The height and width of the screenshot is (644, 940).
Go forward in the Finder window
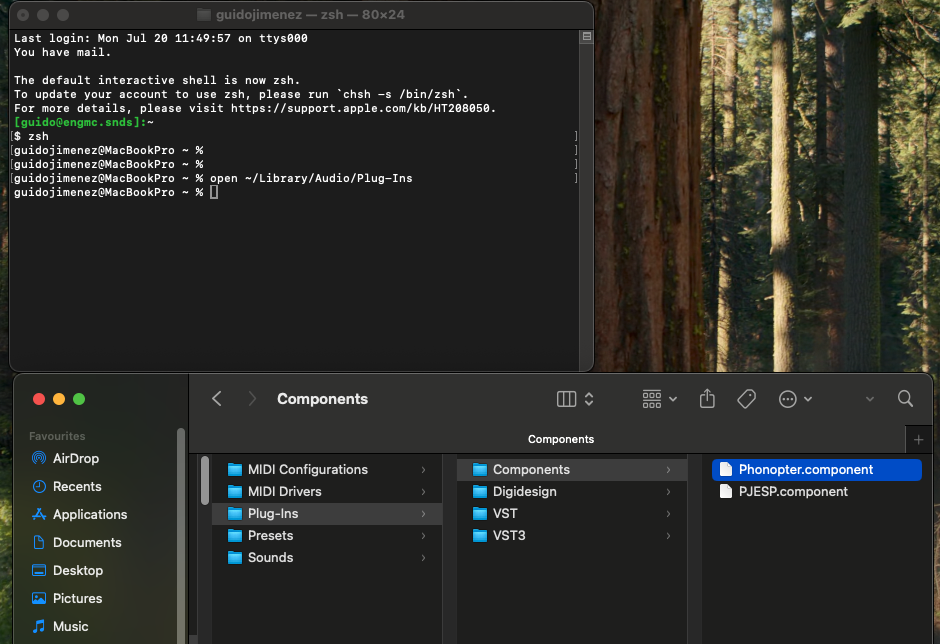[x=252, y=399]
